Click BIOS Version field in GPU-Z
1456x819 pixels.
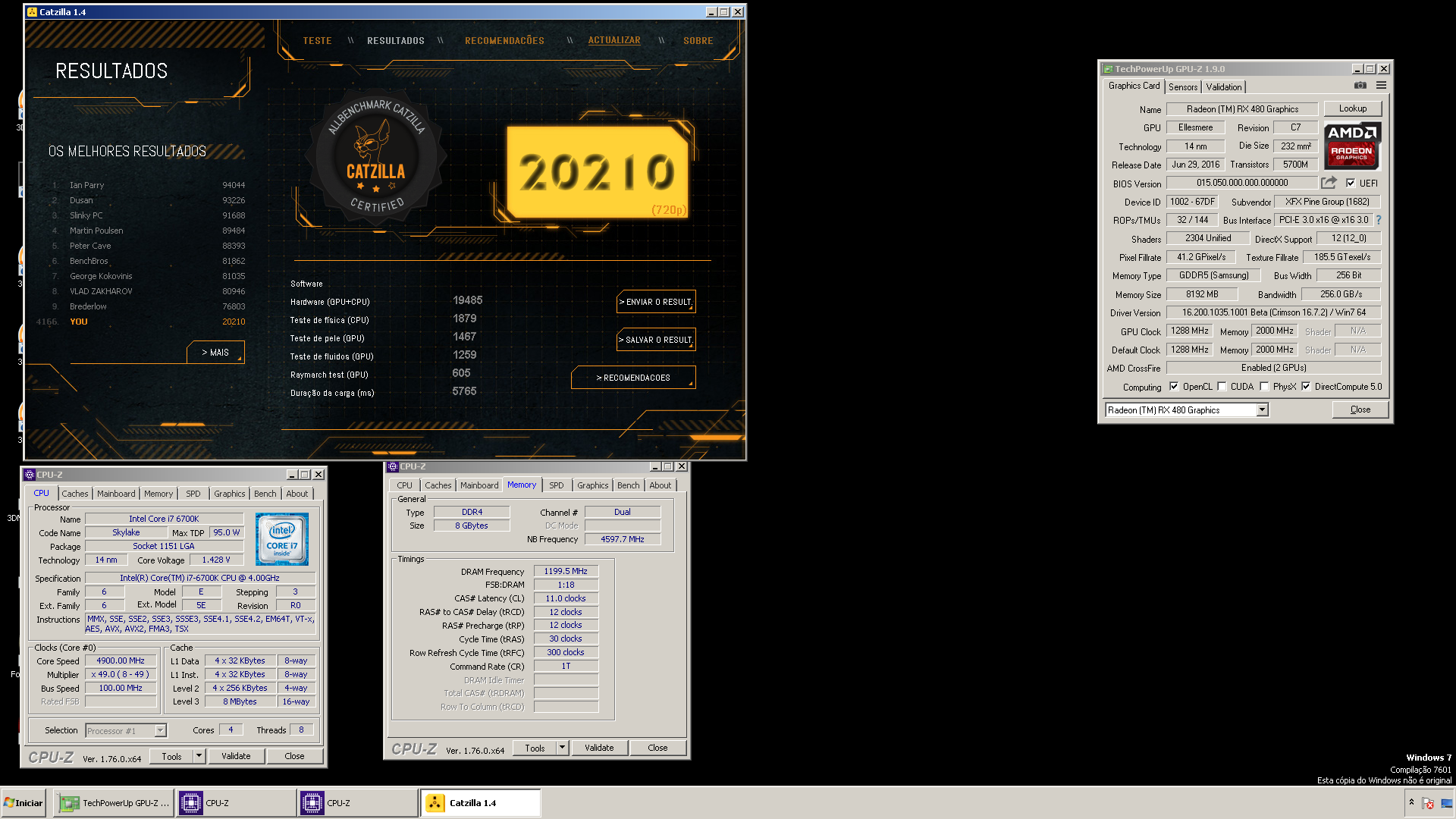[1242, 183]
